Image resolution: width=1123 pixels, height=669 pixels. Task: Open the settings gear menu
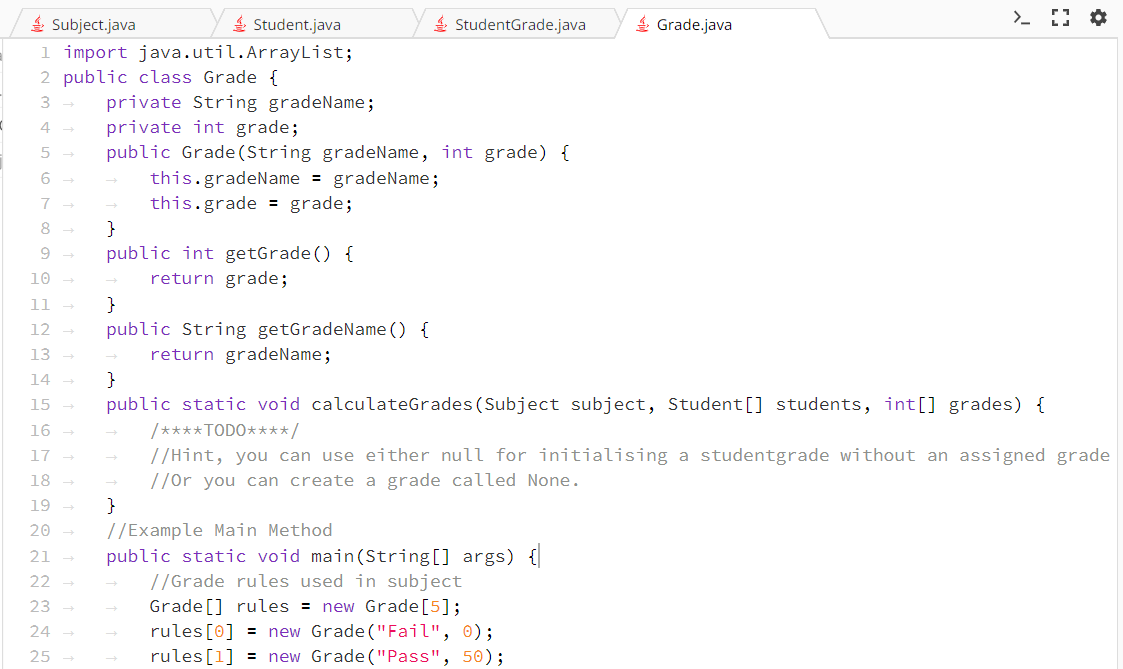(x=1098, y=17)
